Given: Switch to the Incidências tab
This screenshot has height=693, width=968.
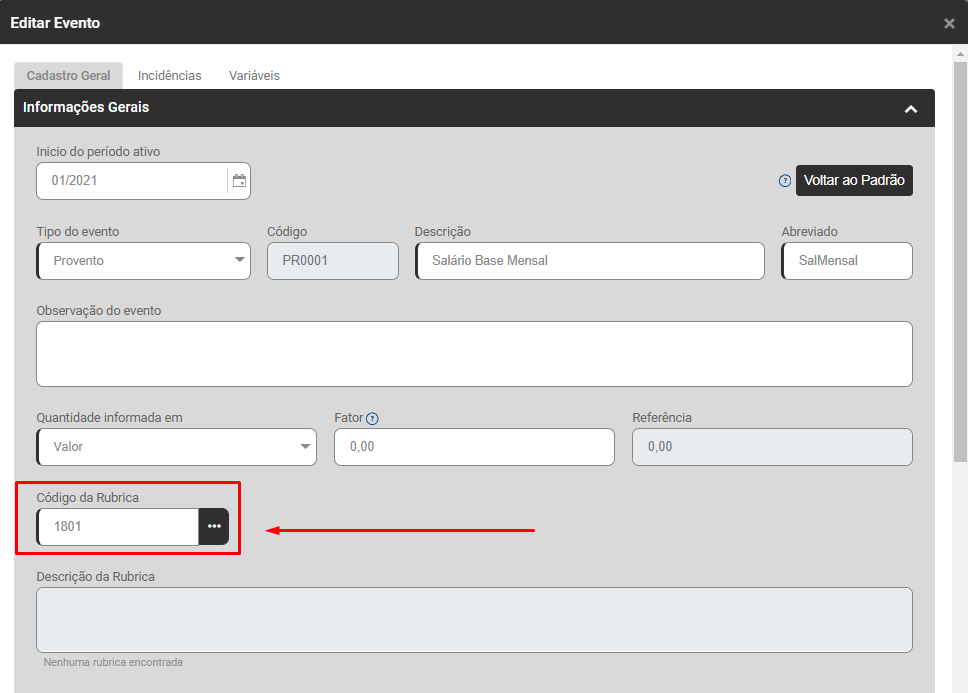Looking at the screenshot, I should pyautogui.click(x=169, y=76).
